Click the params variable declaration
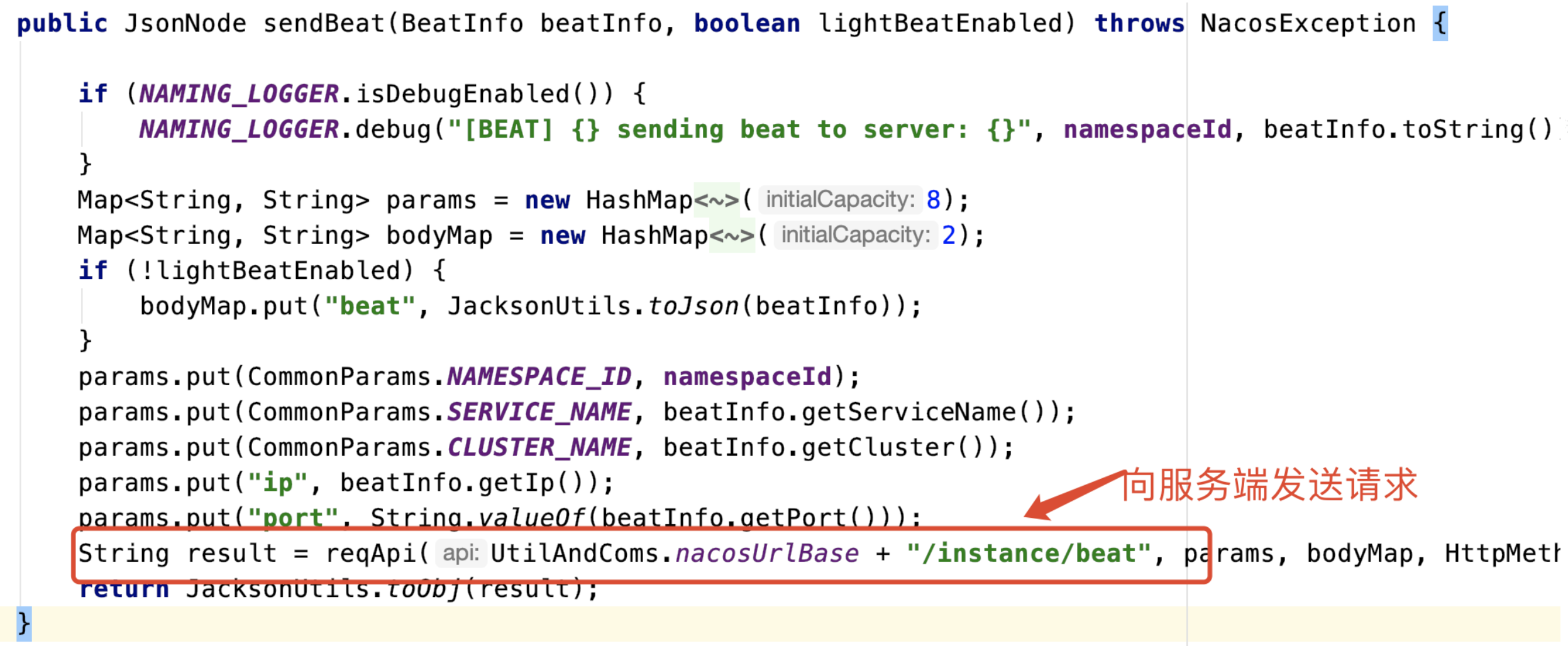The width and height of the screenshot is (1568, 646). click(431, 200)
